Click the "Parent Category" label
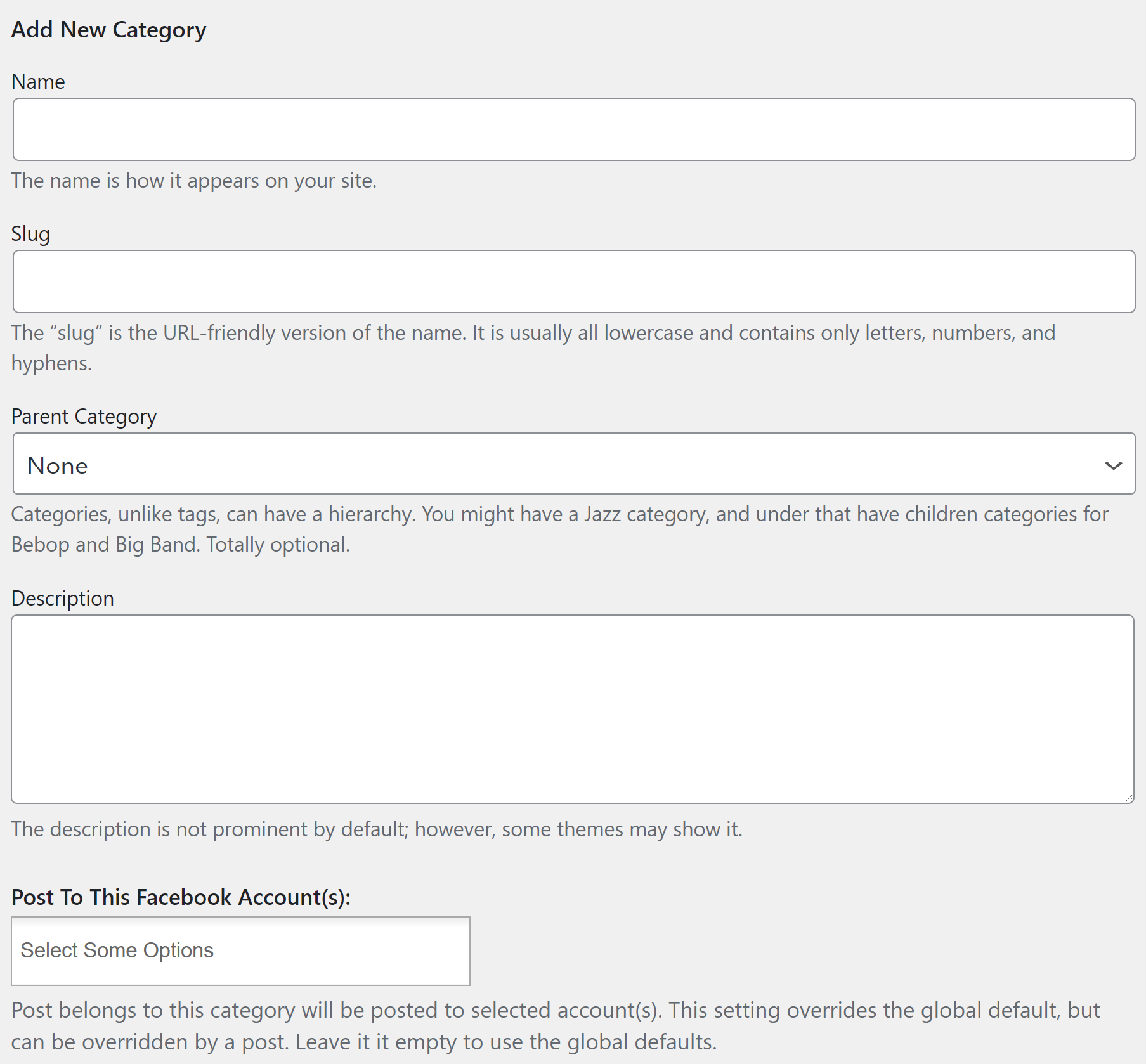This screenshot has width=1146, height=1064. (x=84, y=417)
